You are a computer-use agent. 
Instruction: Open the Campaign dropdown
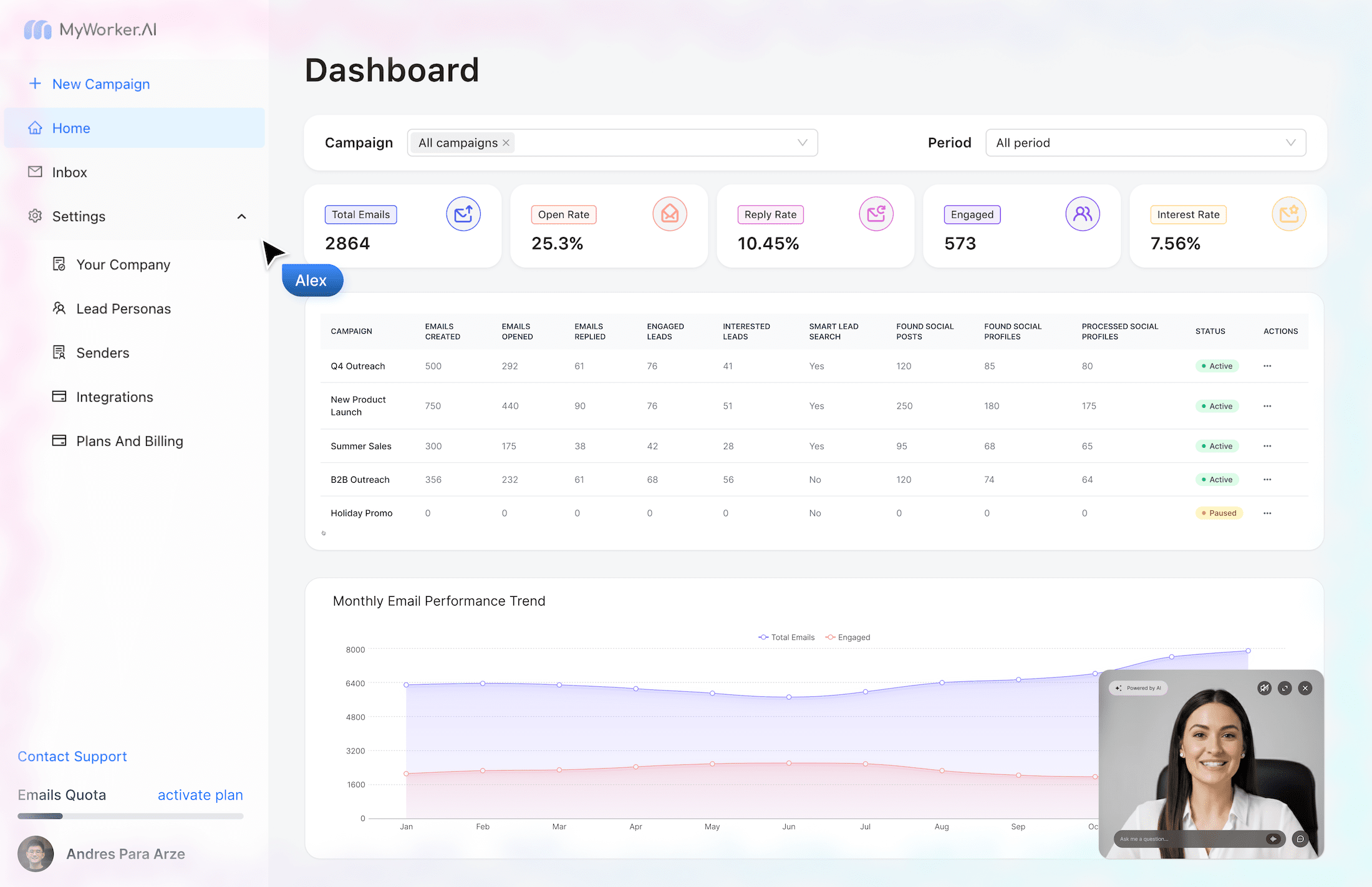click(x=802, y=143)
